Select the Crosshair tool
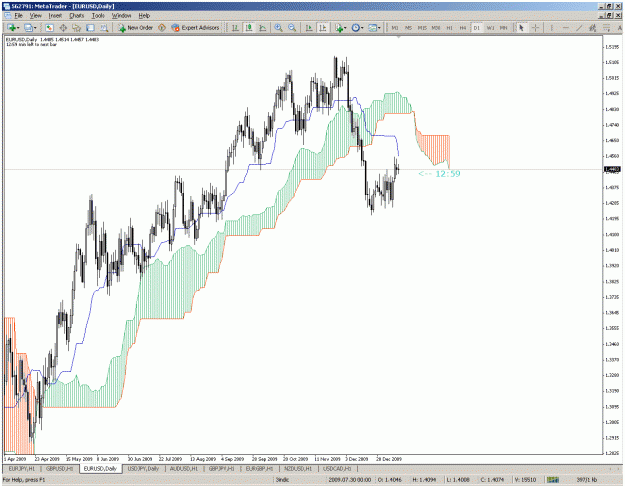Screen dimensions: 625x486 coord(535,28)
